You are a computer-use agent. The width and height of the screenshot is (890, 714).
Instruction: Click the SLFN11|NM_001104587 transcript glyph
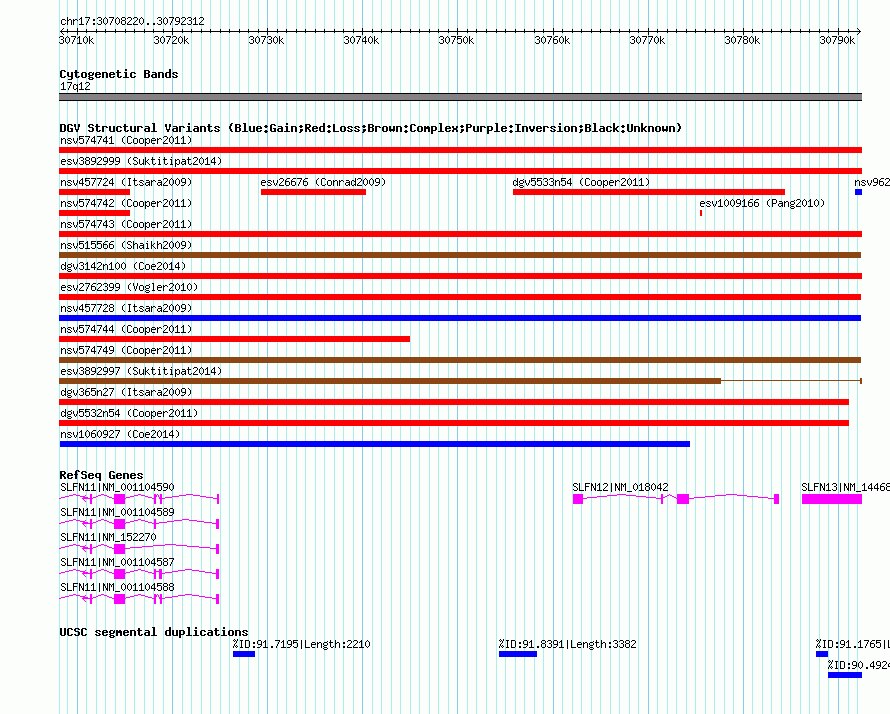click(139, 574)
